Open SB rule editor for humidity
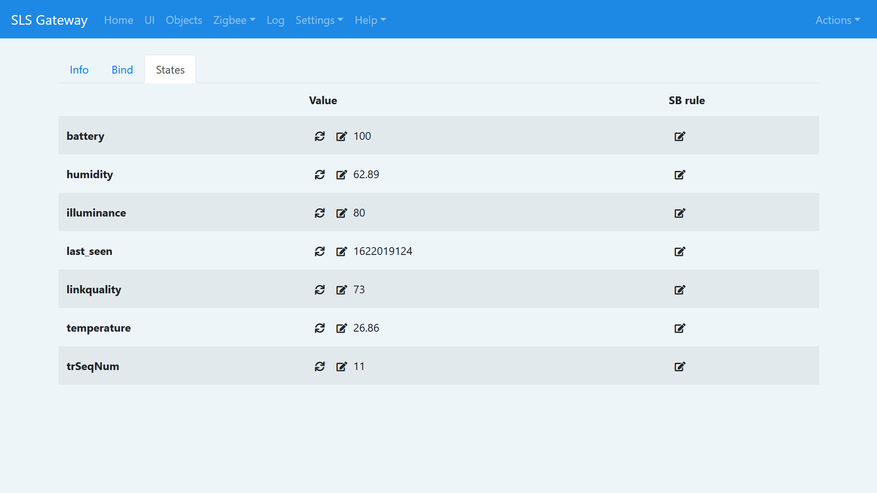This screenshot has width=877, height=493. (x=680, y=175)
